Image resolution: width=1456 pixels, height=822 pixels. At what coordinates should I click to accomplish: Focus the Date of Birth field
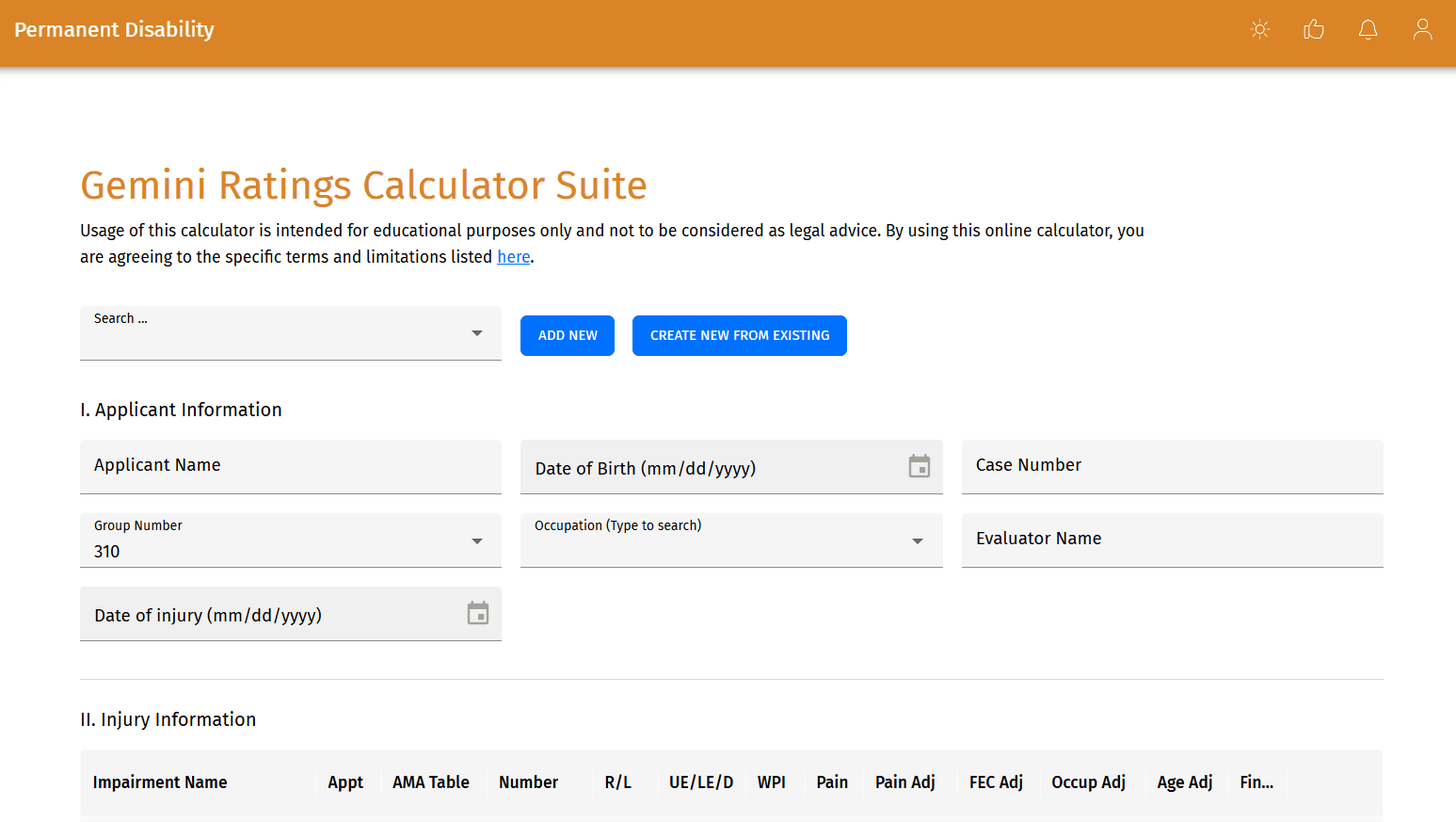pos(731,466)
